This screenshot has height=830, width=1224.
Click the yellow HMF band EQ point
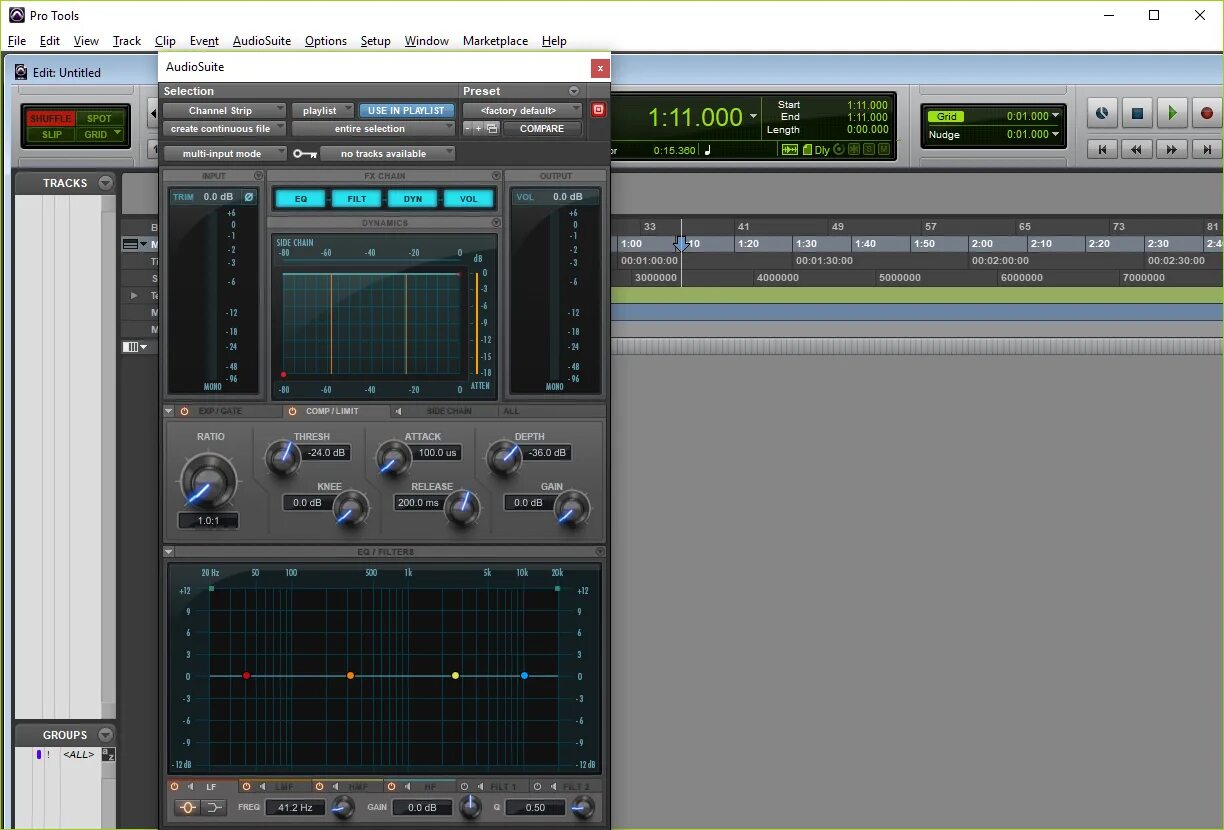pyautogui.click(x=455, y=676)
